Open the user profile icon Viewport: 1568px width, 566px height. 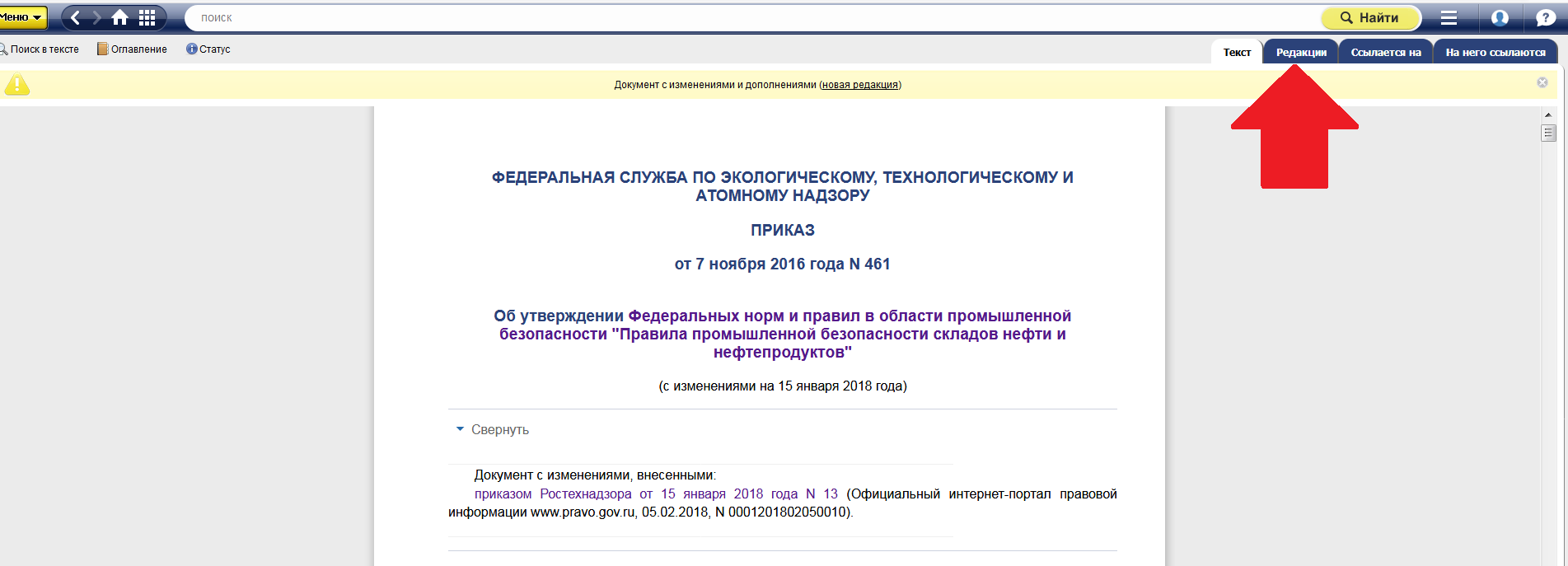[x=1500, y=17]
